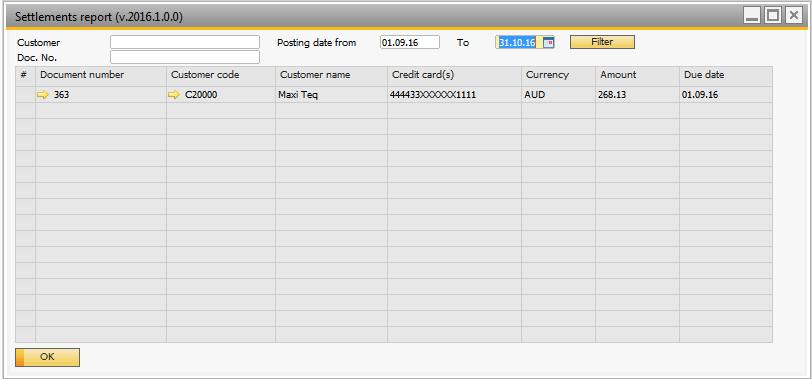Image resolution: width=812 pixels, height=379 pixels.
Task: Sort by Due date column header
Action: point(726,76)
